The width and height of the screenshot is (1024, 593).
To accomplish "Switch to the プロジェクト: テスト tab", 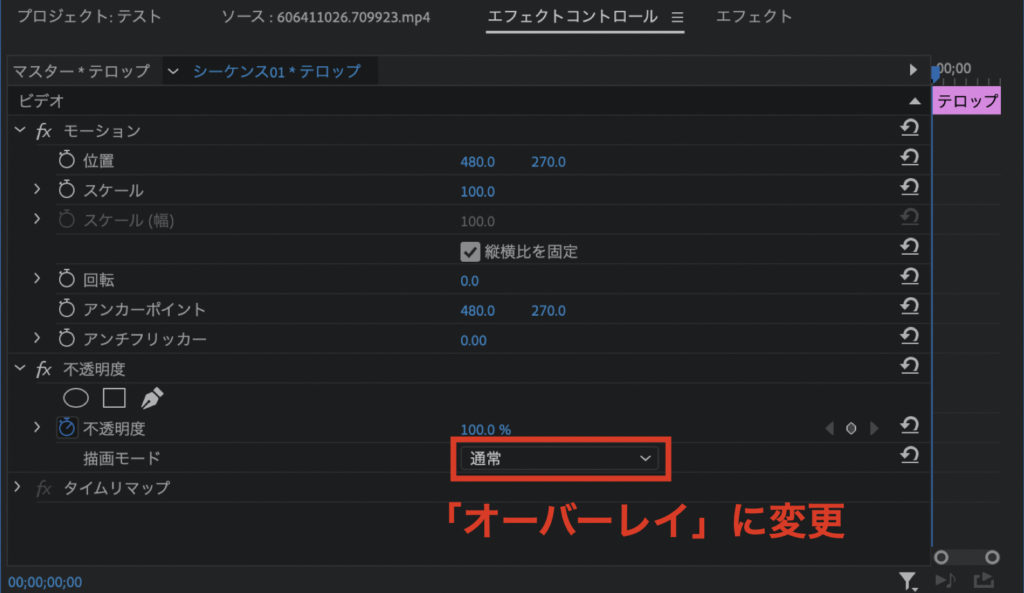I will pos(89,16).
